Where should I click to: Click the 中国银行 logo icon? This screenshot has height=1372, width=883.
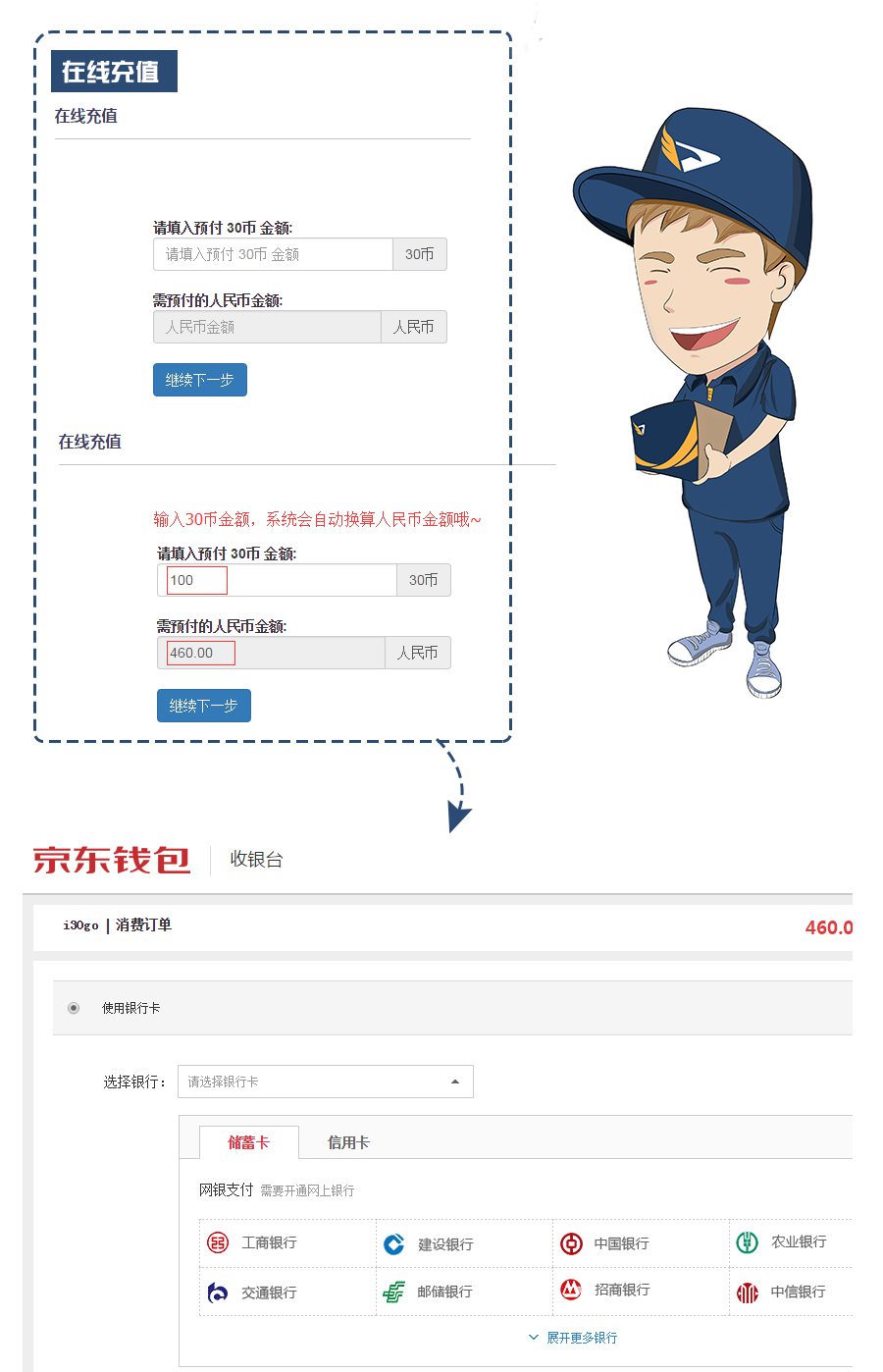tap(571, 1243)
